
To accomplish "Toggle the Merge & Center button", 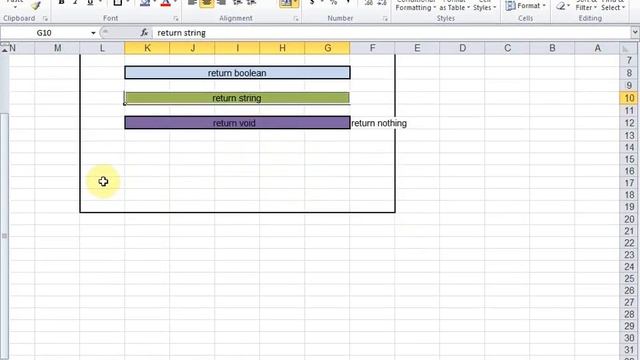I will click(x=285, y=3).
